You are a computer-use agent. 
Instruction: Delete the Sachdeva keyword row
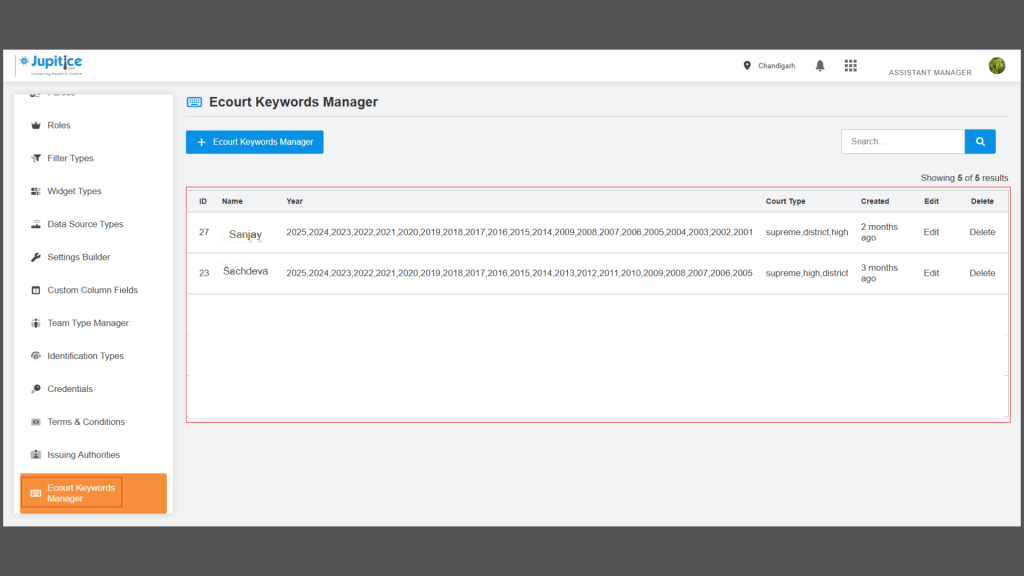(x=982, y=273)
